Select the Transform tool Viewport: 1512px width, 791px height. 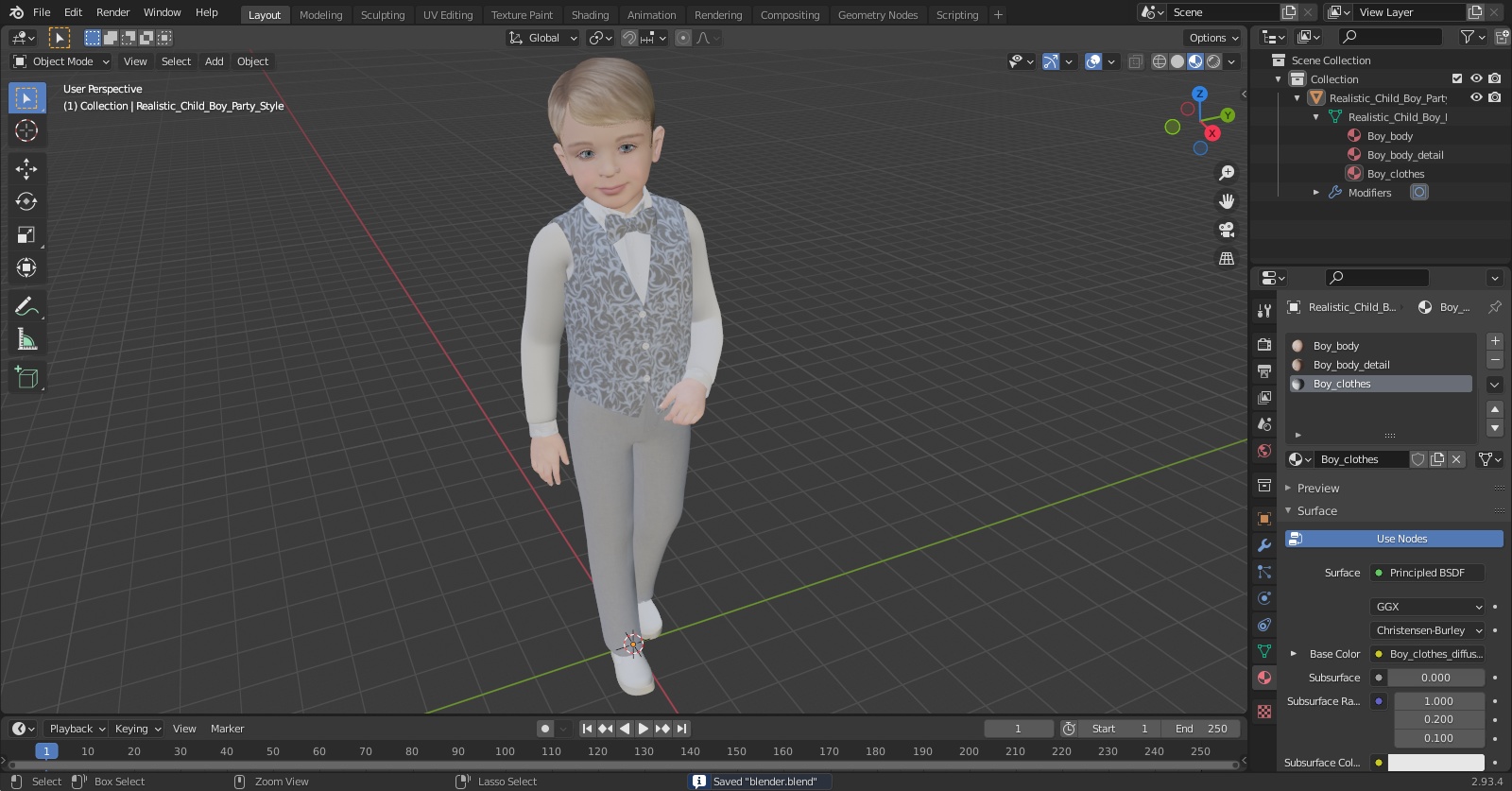tap(26, 267)
